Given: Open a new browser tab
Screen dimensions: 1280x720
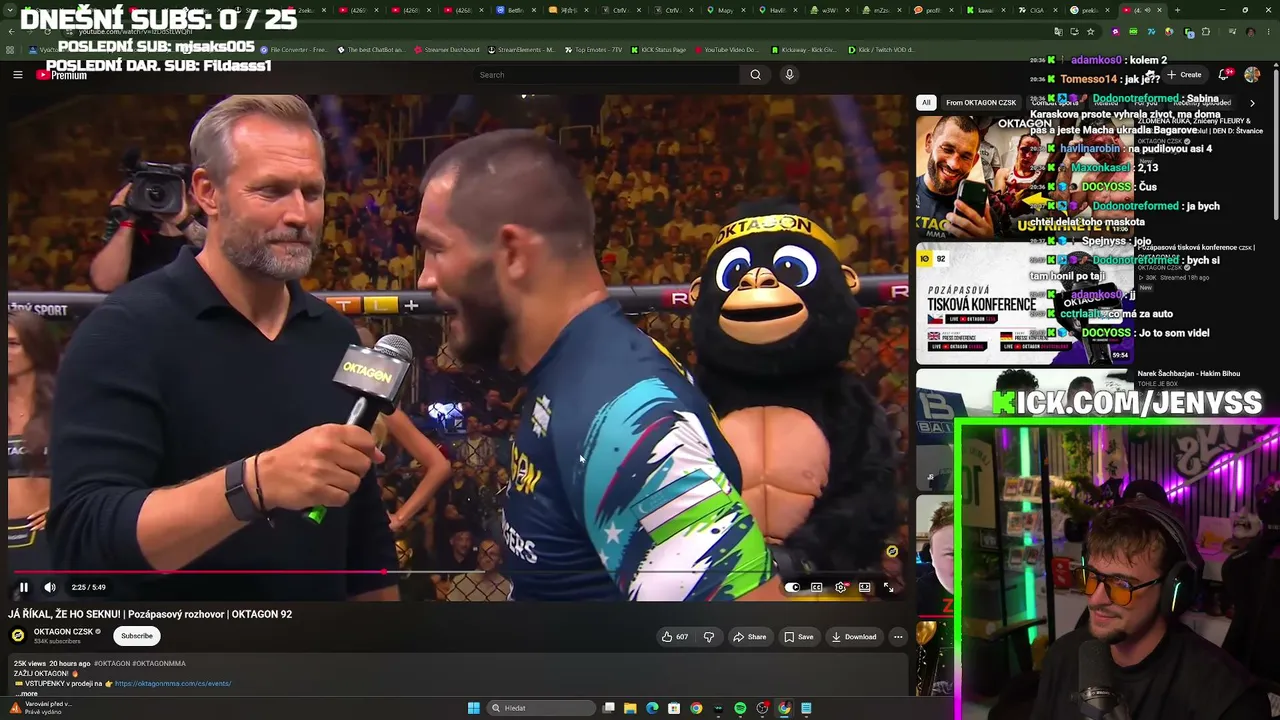Looking at the screenshot, I should (x=1177, y=10).
